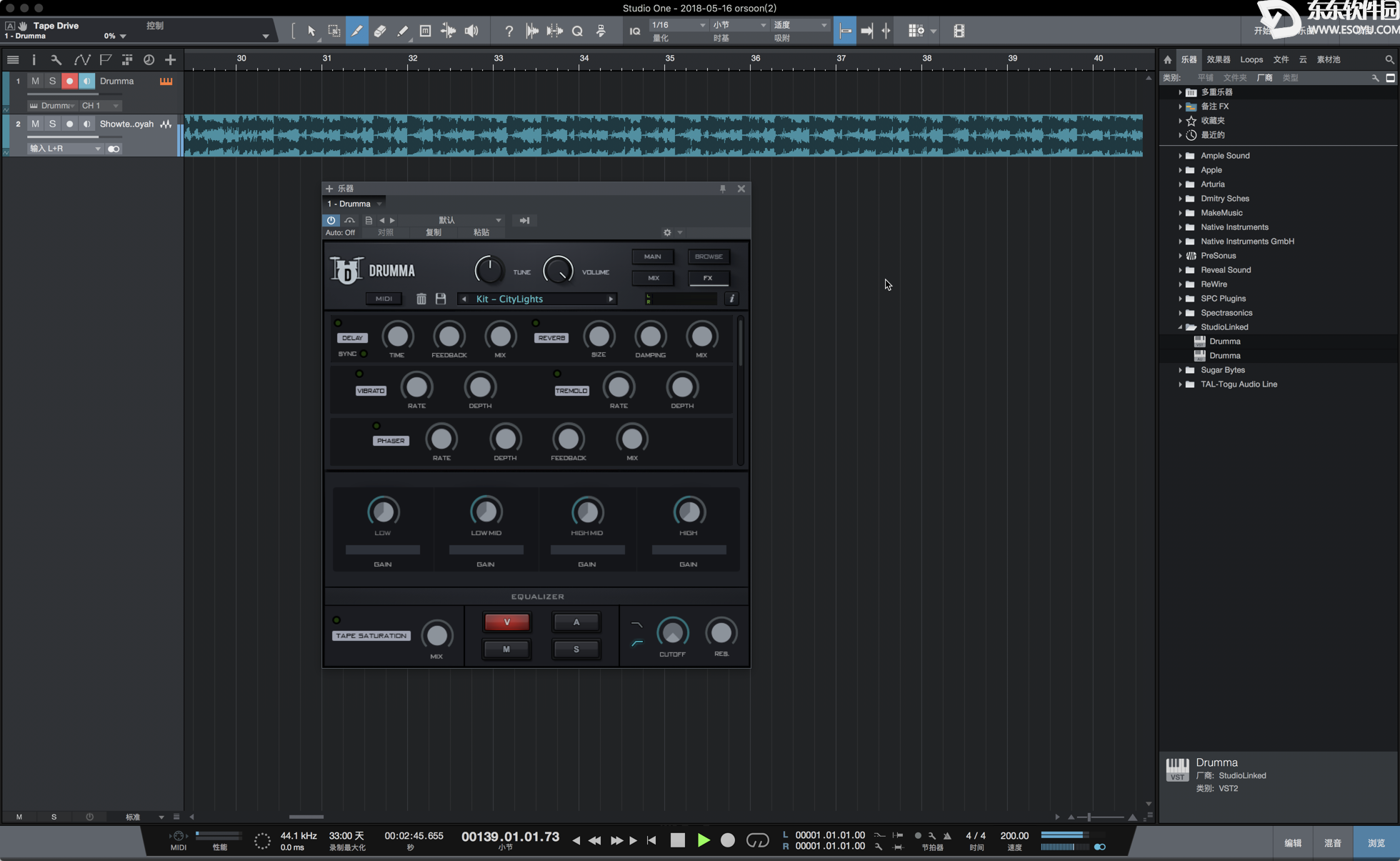Click the Play transport button
This screenshot has width=1400, height=861.
[x=704, y=840]
